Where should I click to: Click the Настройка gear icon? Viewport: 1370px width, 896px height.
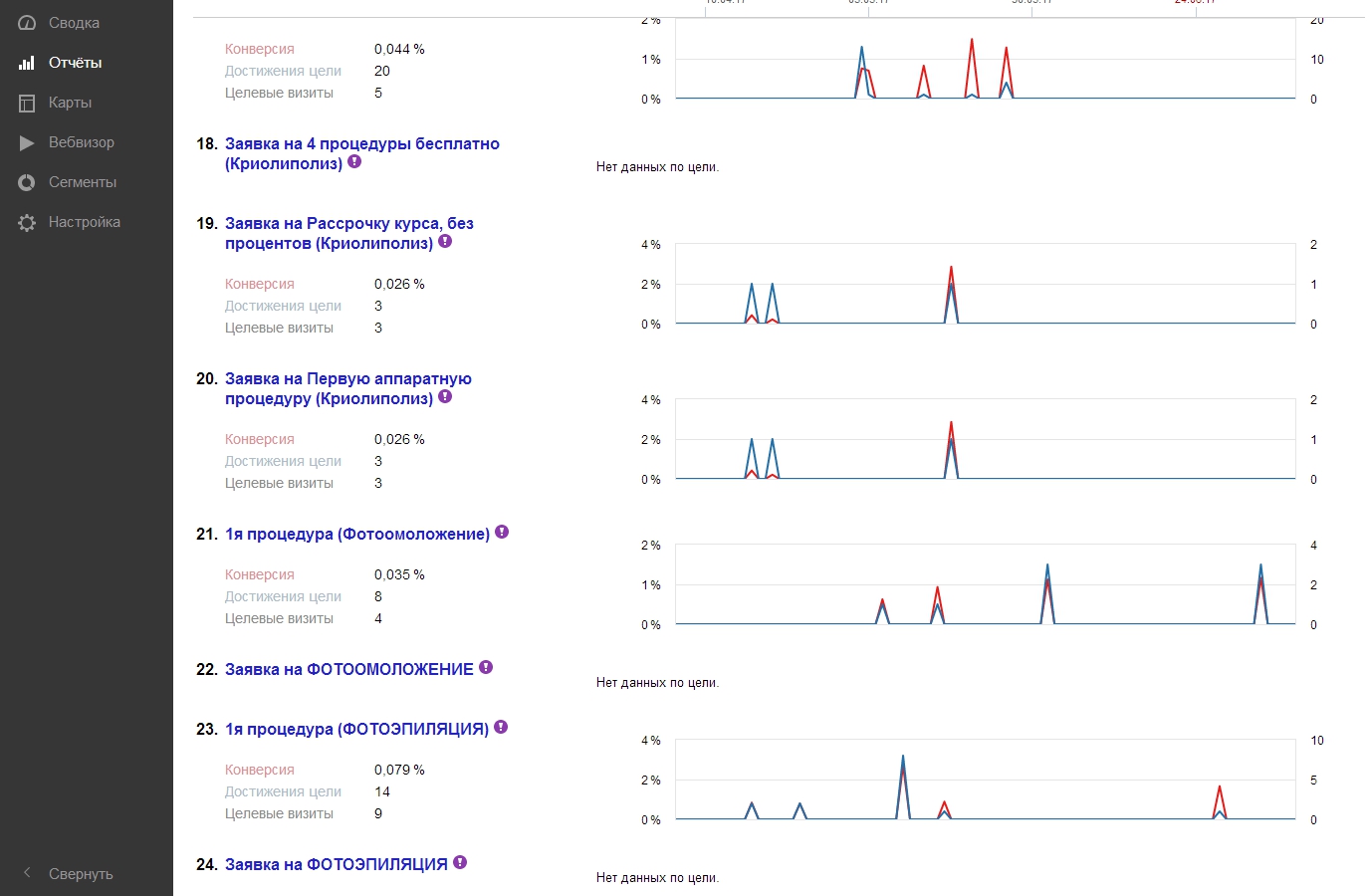(27, 222)
